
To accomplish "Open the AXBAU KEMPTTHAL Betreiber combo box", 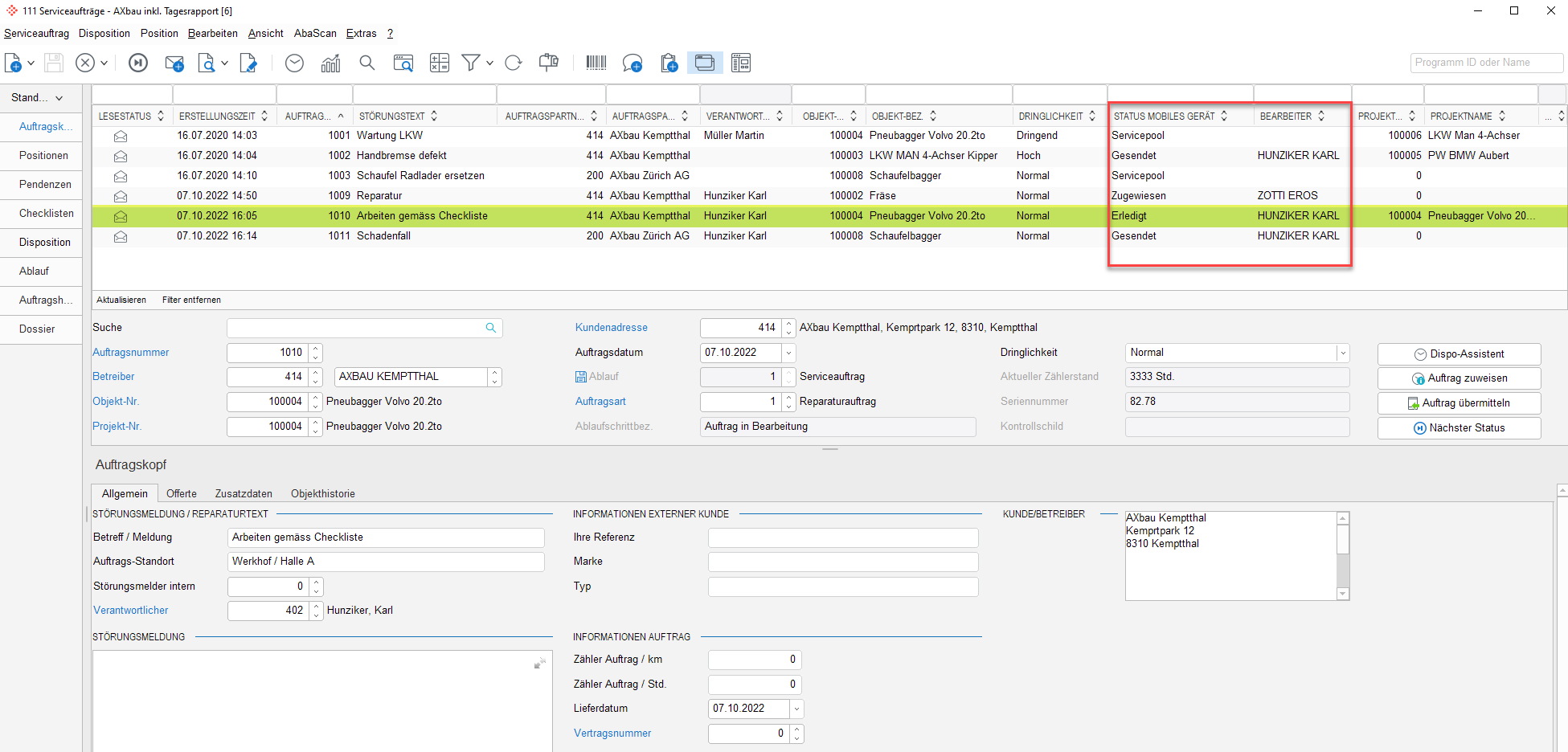I will (x=495, y=377).
